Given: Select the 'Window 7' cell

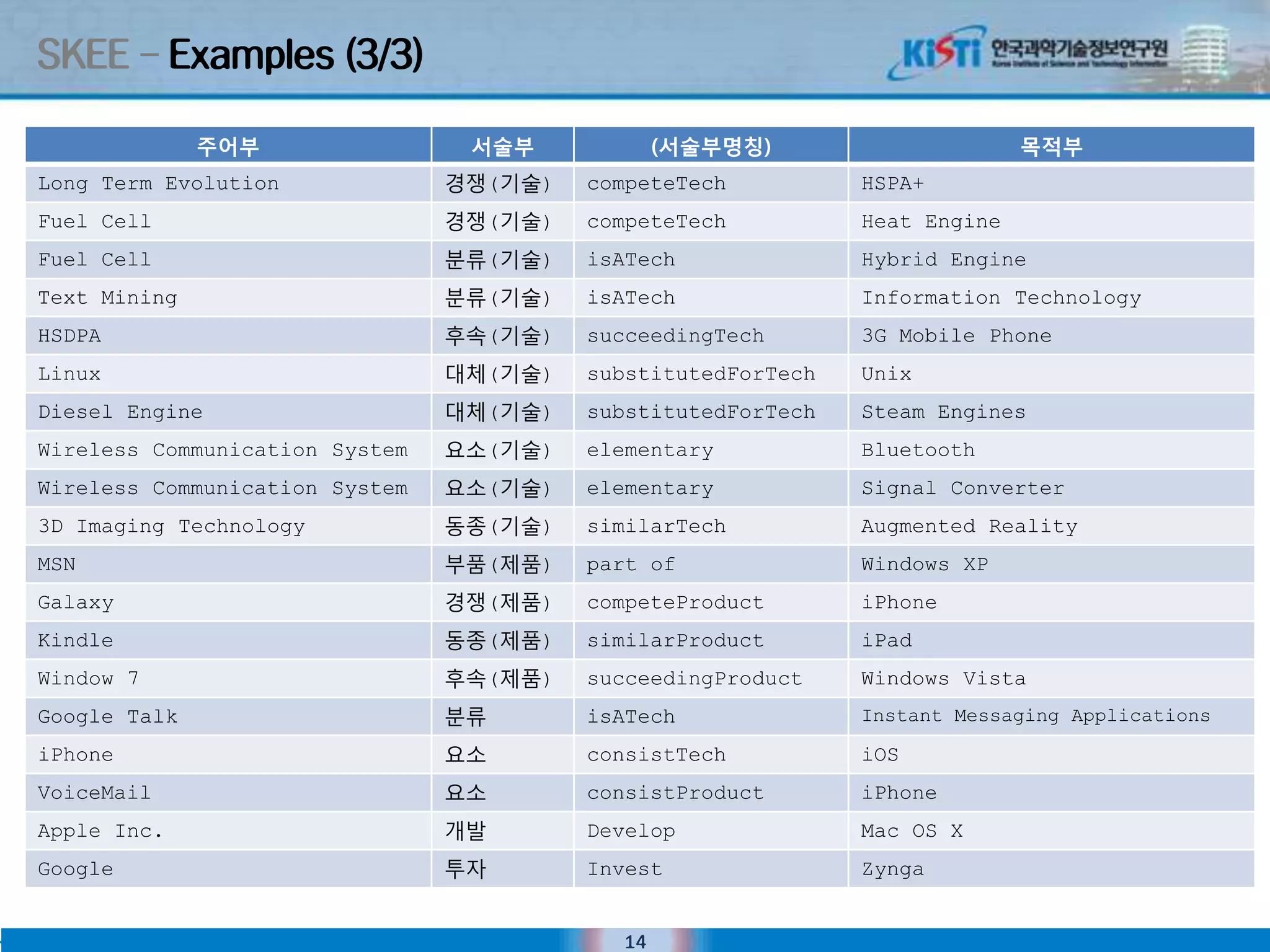Looking at the screenshot, I should point(228,679).
